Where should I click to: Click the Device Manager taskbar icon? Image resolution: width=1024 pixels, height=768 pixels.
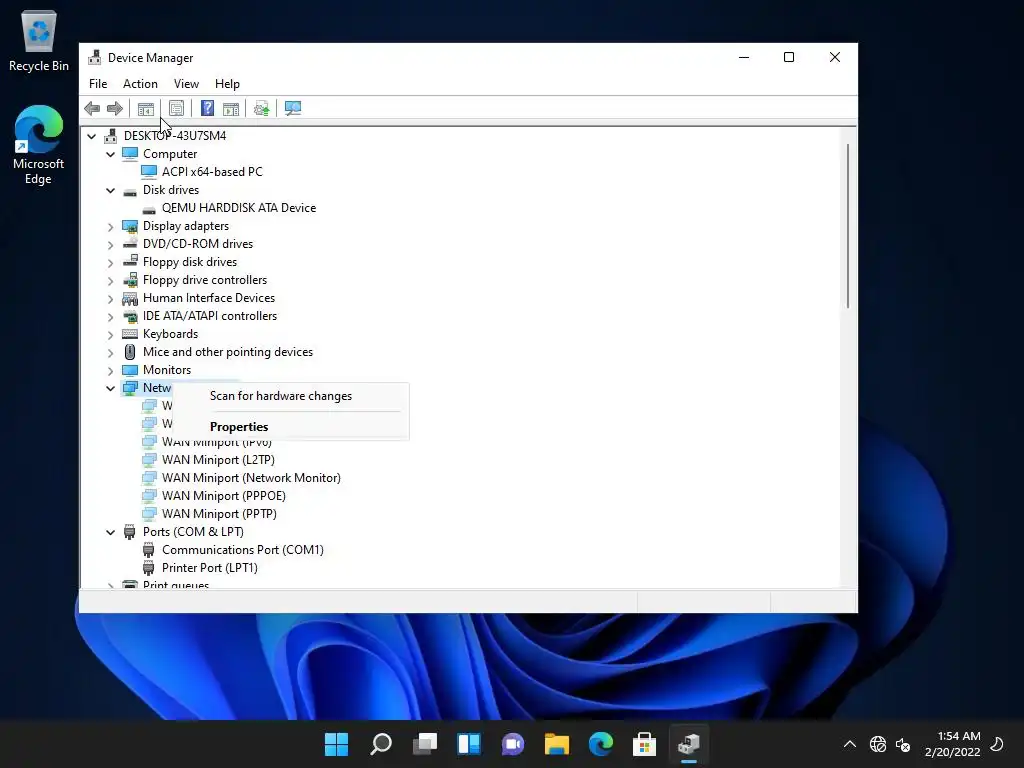[688, 744]
